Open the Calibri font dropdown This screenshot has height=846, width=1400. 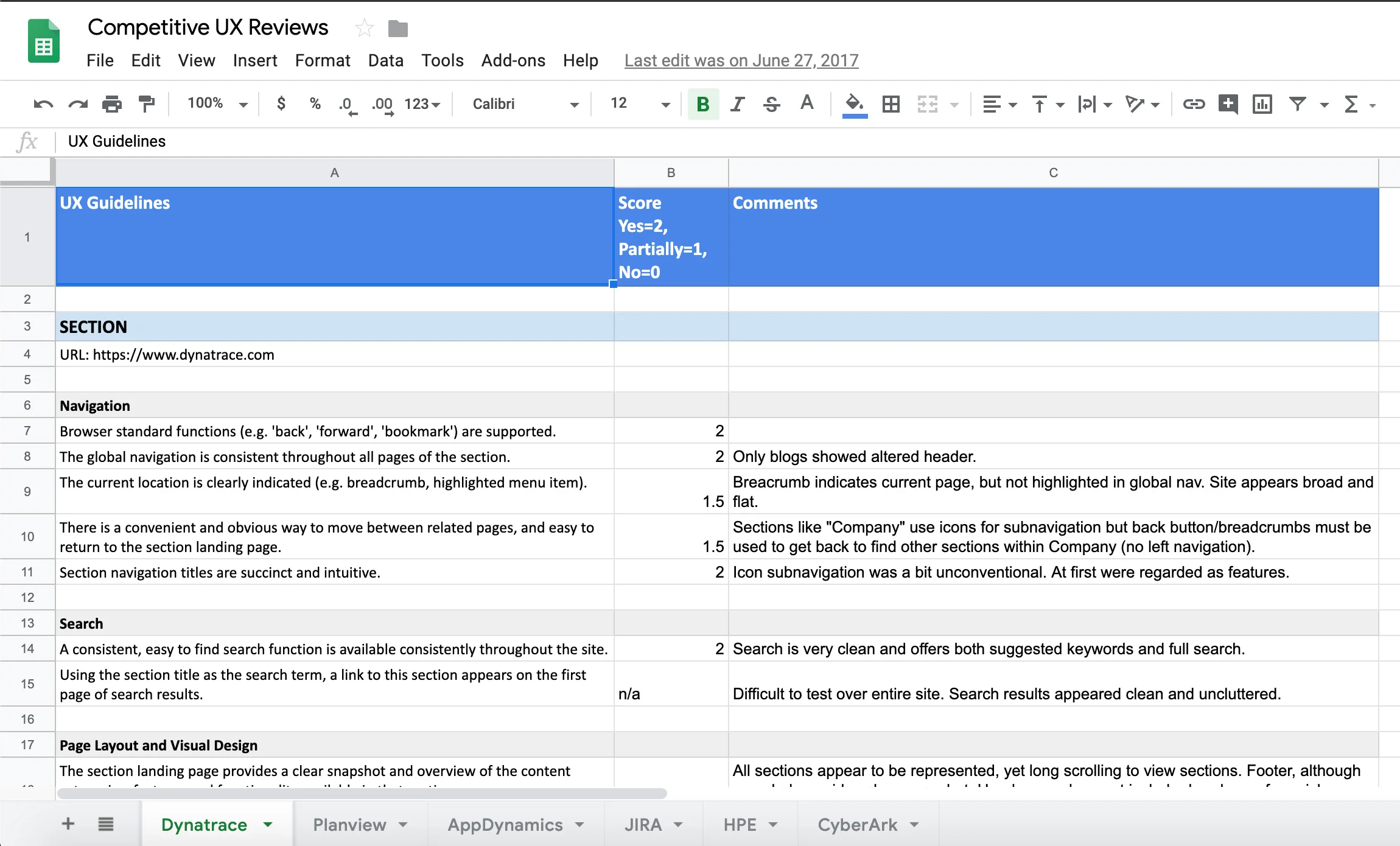pos(525,104)
